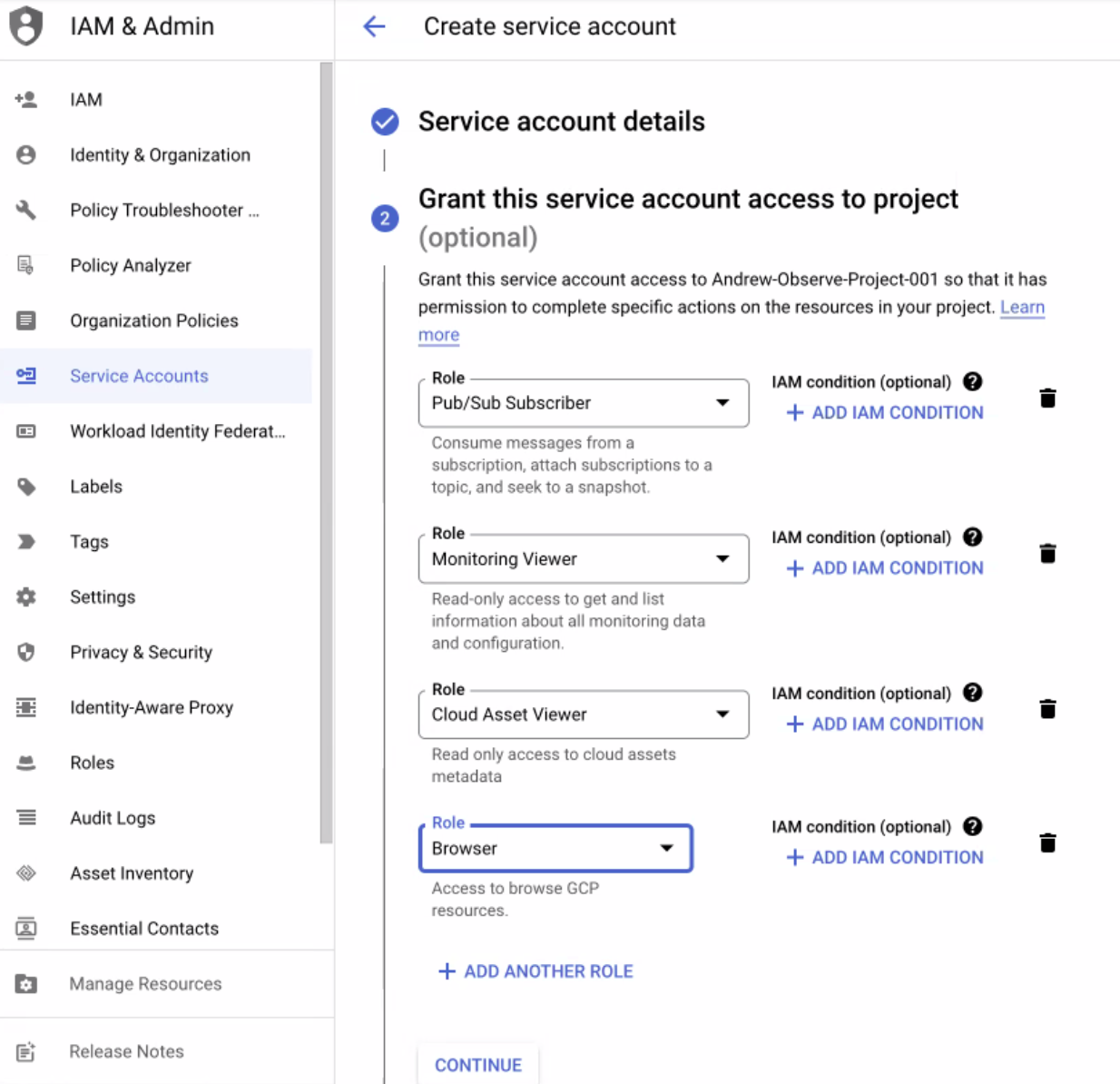
Task: Add IAM condition for Browser role
Action: point(885,857)
